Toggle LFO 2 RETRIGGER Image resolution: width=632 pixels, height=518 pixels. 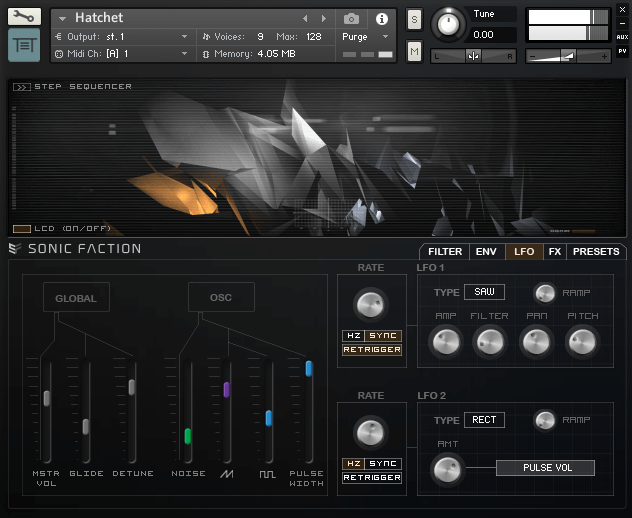tap(372, 478)
